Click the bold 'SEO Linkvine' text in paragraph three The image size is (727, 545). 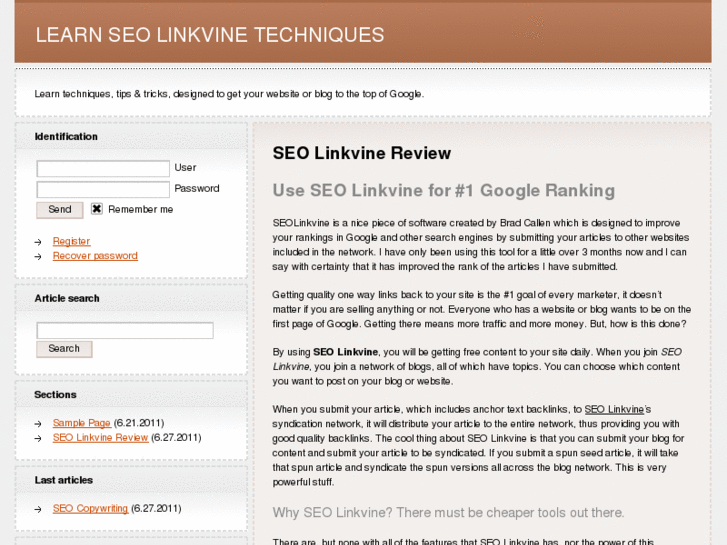345,352
